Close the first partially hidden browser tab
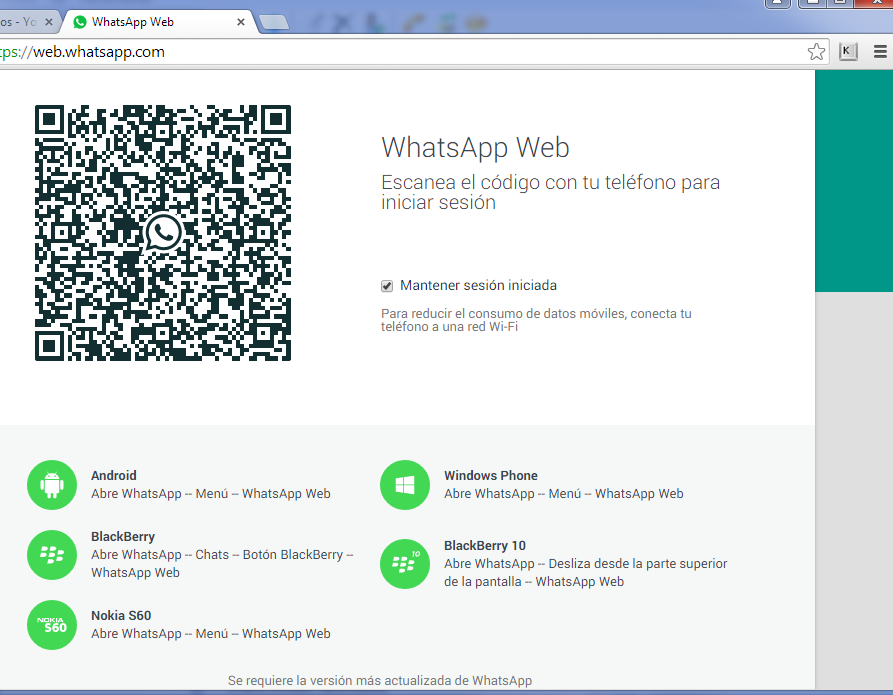This screenshot has height=695, width=893. tap(49, 21)
